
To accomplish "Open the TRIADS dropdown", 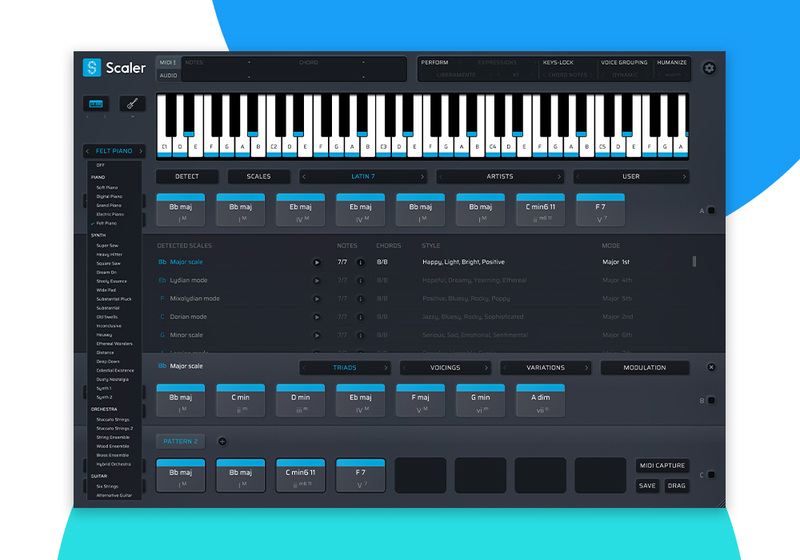I will click(344, 367).
